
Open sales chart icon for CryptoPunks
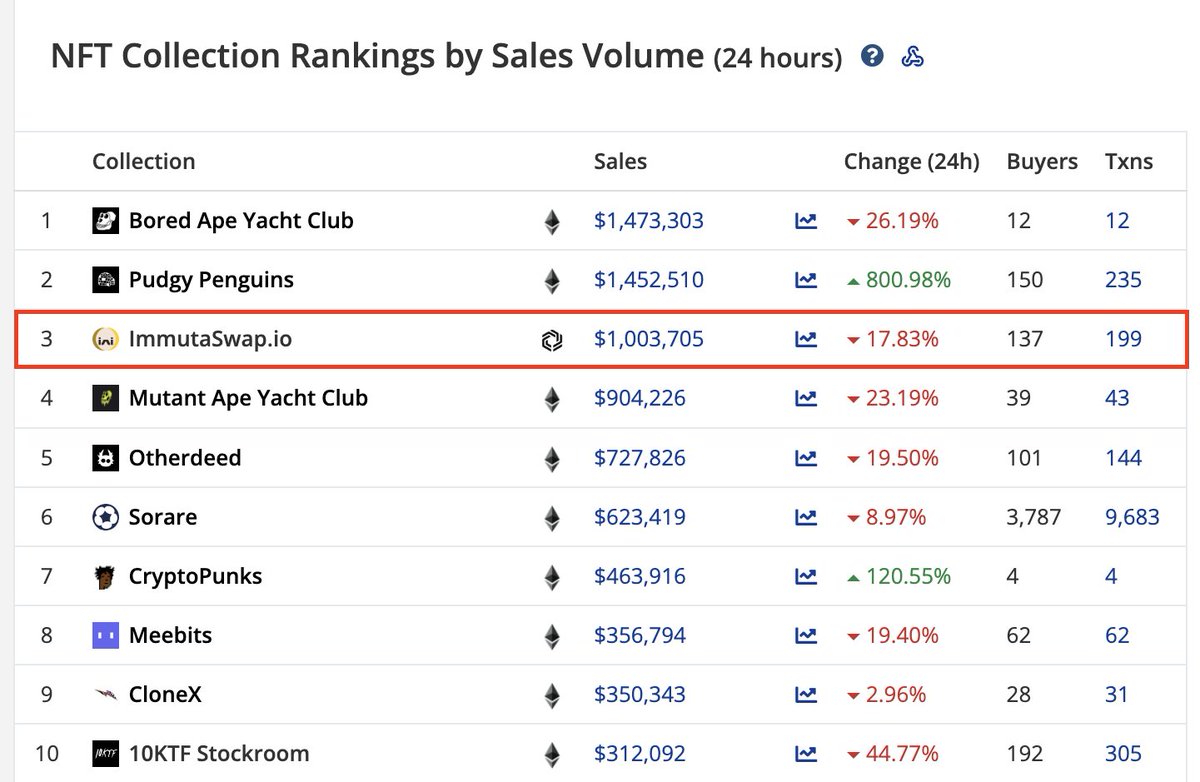(805, 576)
